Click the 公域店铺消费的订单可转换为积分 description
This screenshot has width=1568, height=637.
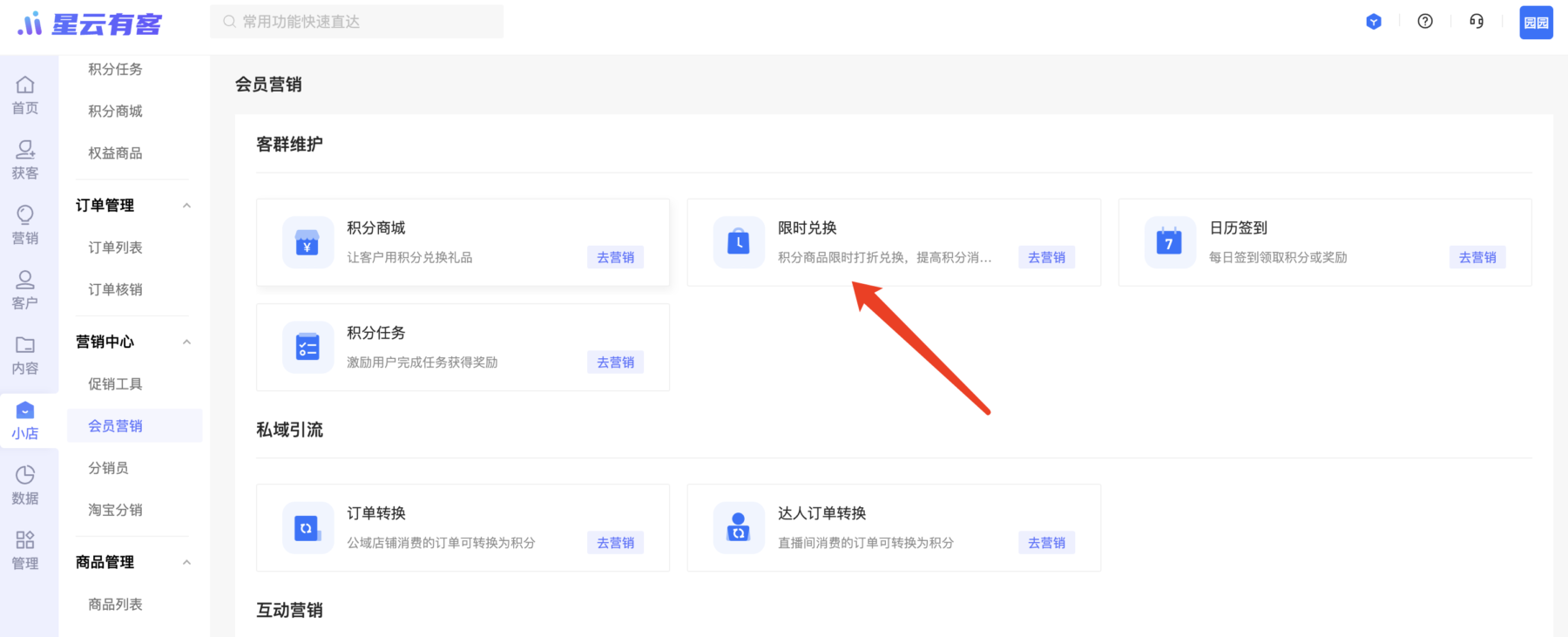coord(441,542)
